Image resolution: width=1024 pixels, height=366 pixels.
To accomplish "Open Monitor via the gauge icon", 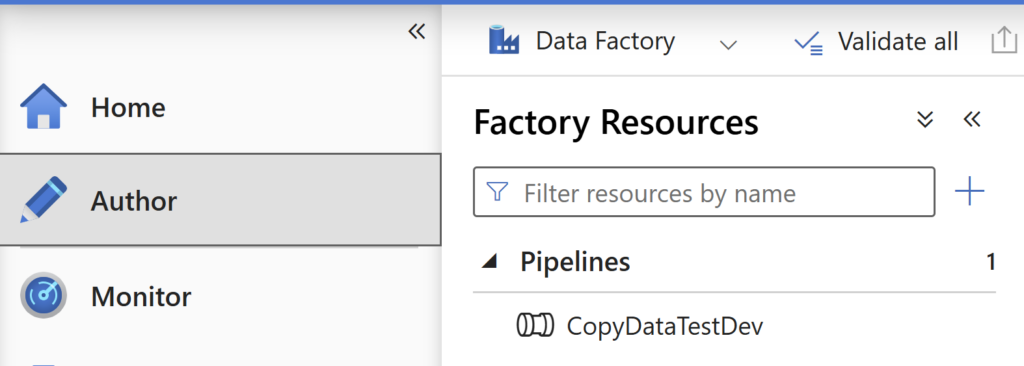I will (43, 295).
